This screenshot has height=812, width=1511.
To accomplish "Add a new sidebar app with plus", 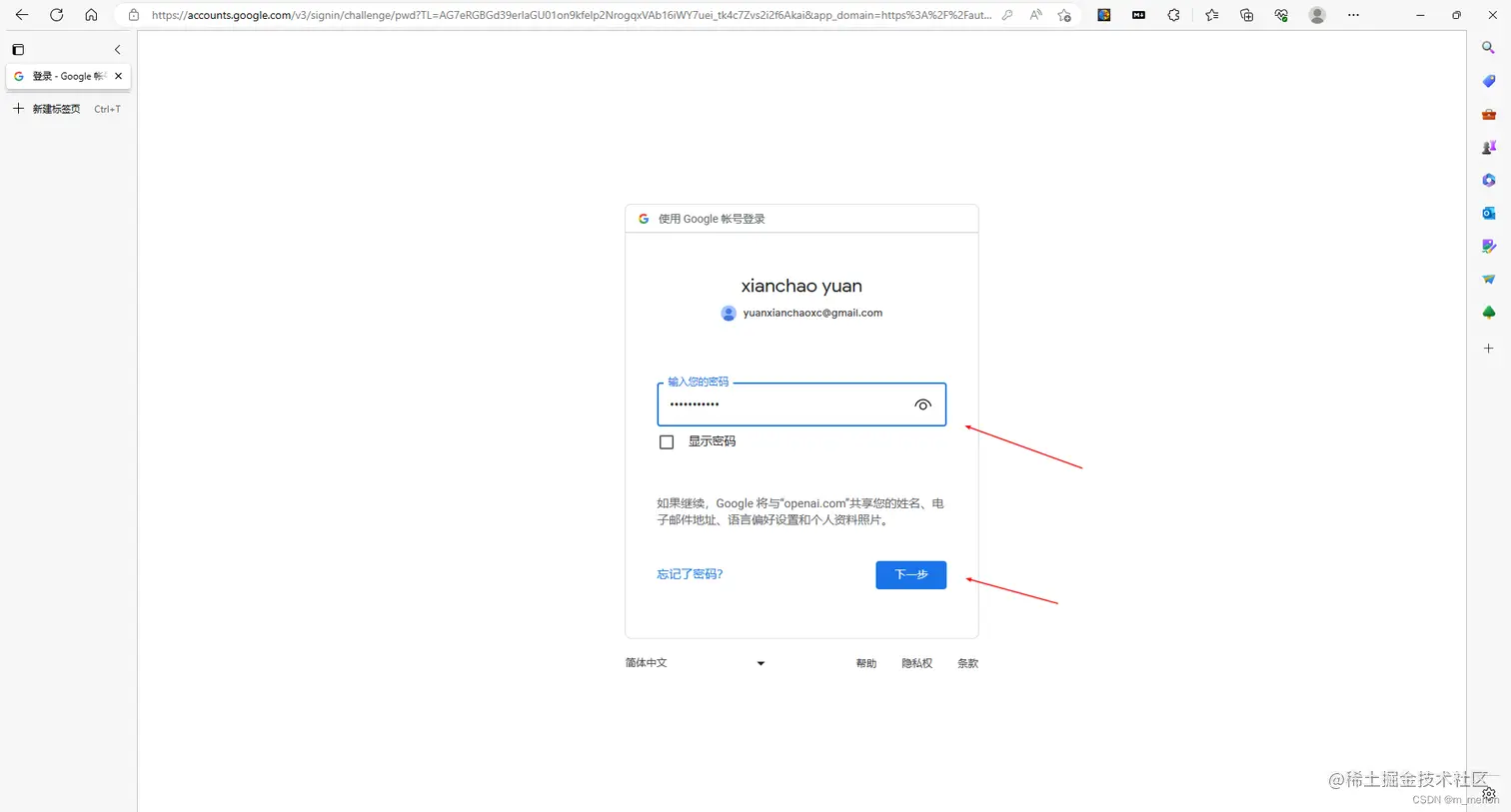I will 1489,349.
